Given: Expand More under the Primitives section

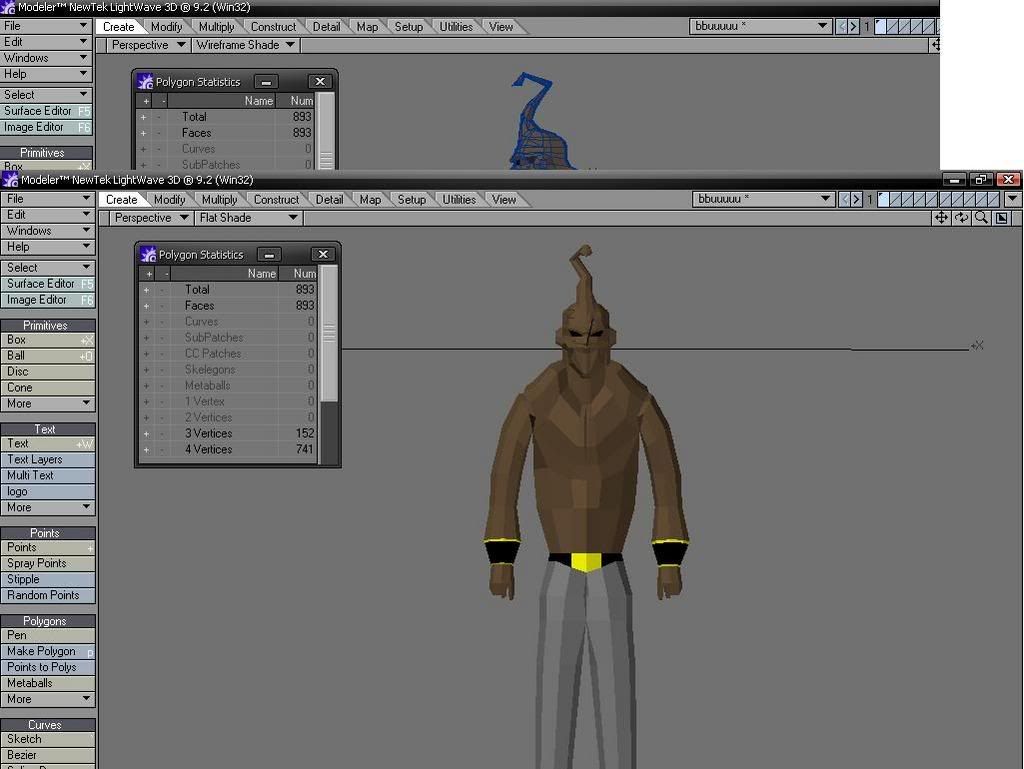Looking at the screenshot, I should point(48,403).
